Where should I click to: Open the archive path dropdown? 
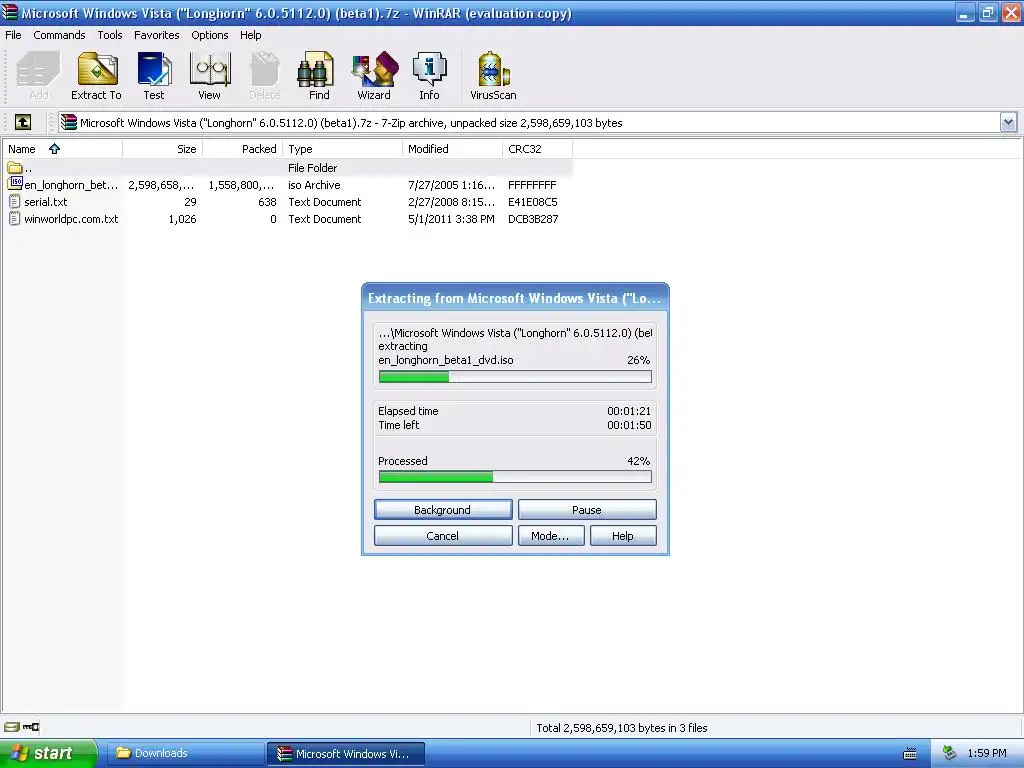(1008, 122)
